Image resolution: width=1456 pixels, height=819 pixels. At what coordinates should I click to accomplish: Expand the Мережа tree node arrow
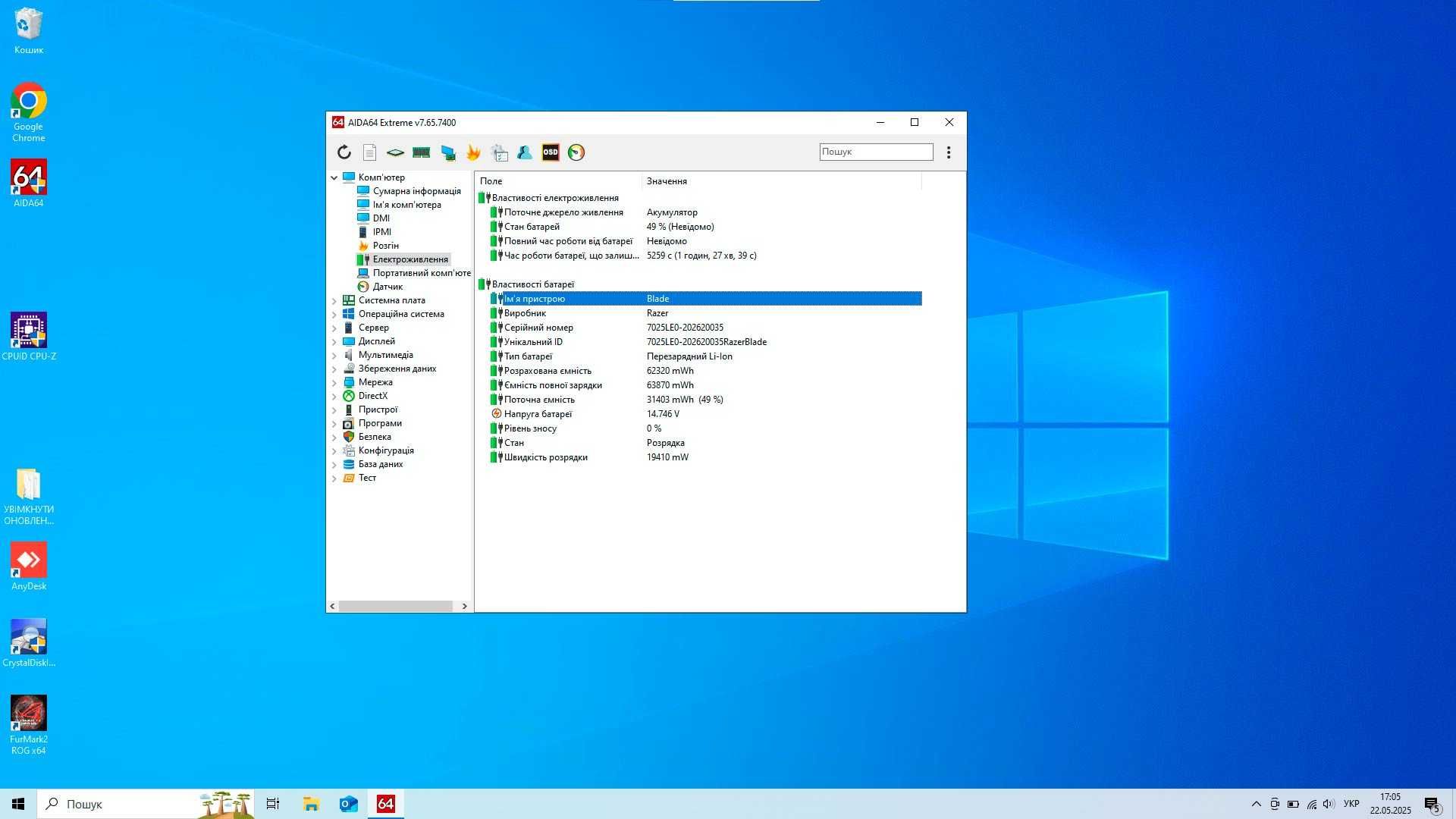334,382
